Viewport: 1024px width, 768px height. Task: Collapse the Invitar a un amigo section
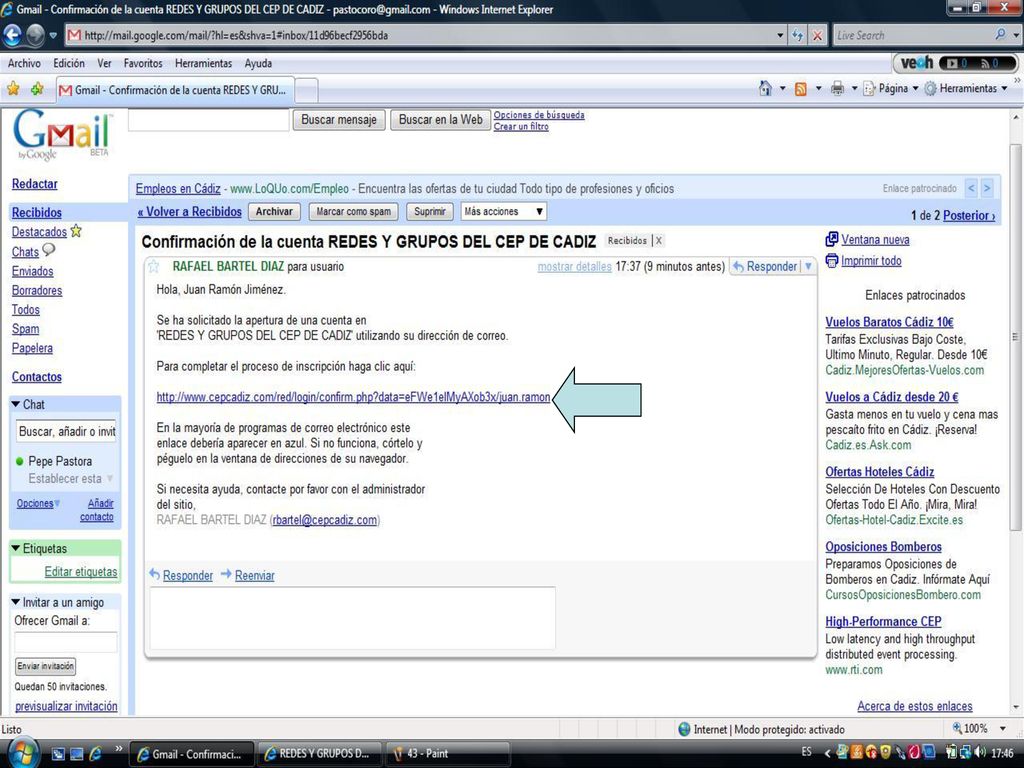click(16, 601)
